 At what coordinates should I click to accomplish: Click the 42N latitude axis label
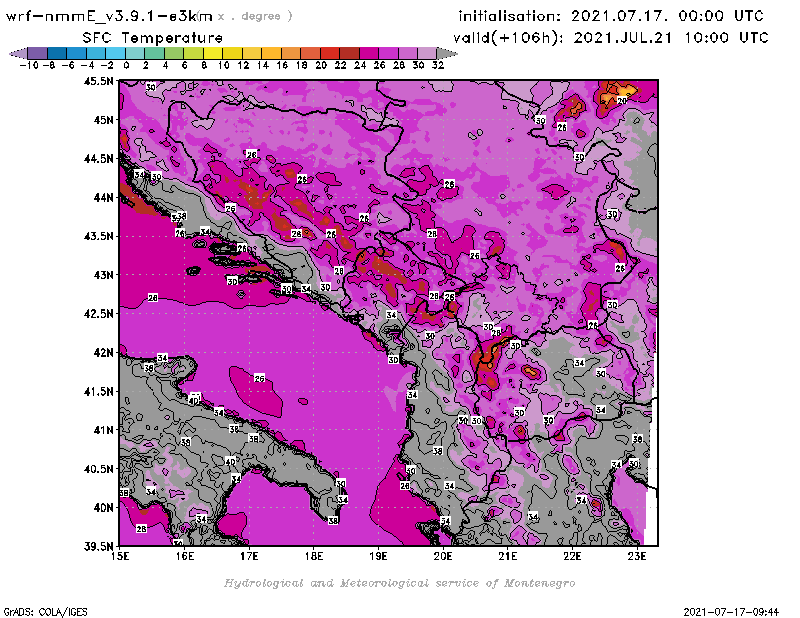point(103,352)
